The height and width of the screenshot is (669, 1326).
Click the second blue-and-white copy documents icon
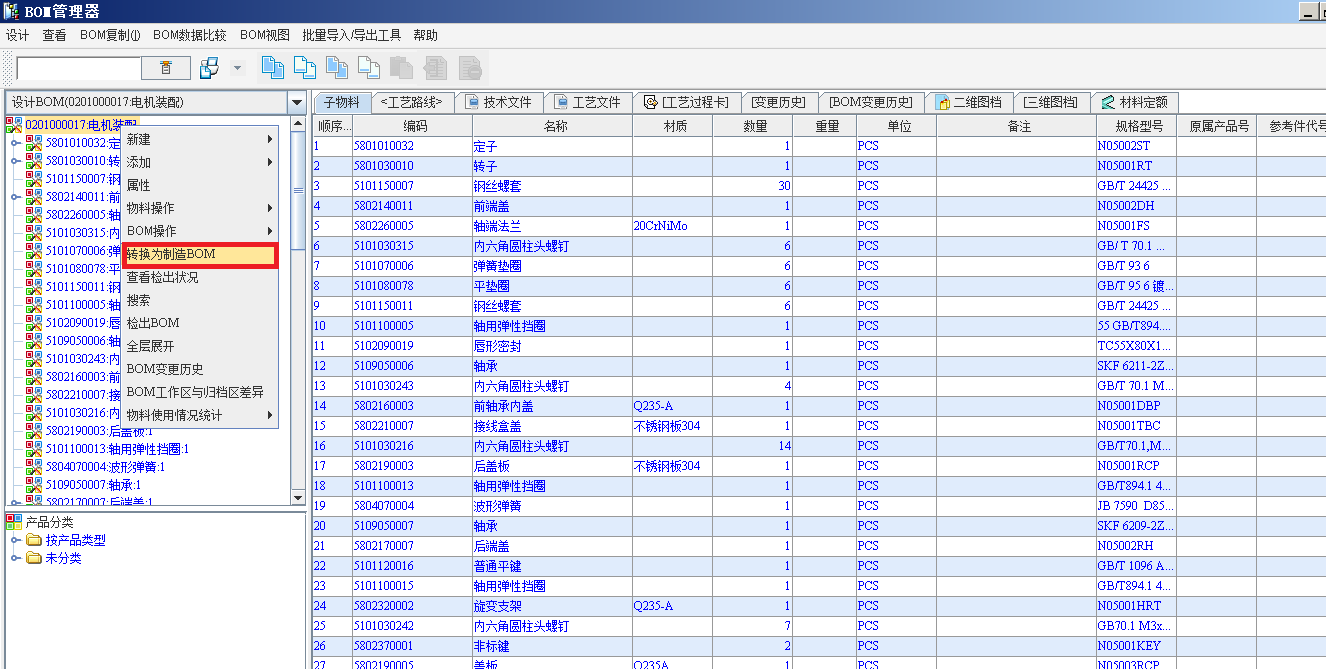tap(305, 68)
